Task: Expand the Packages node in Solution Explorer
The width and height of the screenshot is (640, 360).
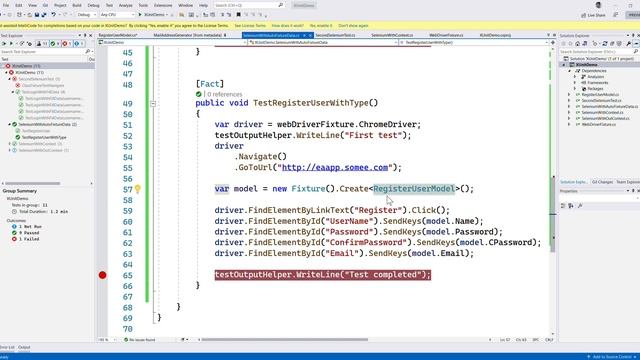Action: [x=575, y=89]
